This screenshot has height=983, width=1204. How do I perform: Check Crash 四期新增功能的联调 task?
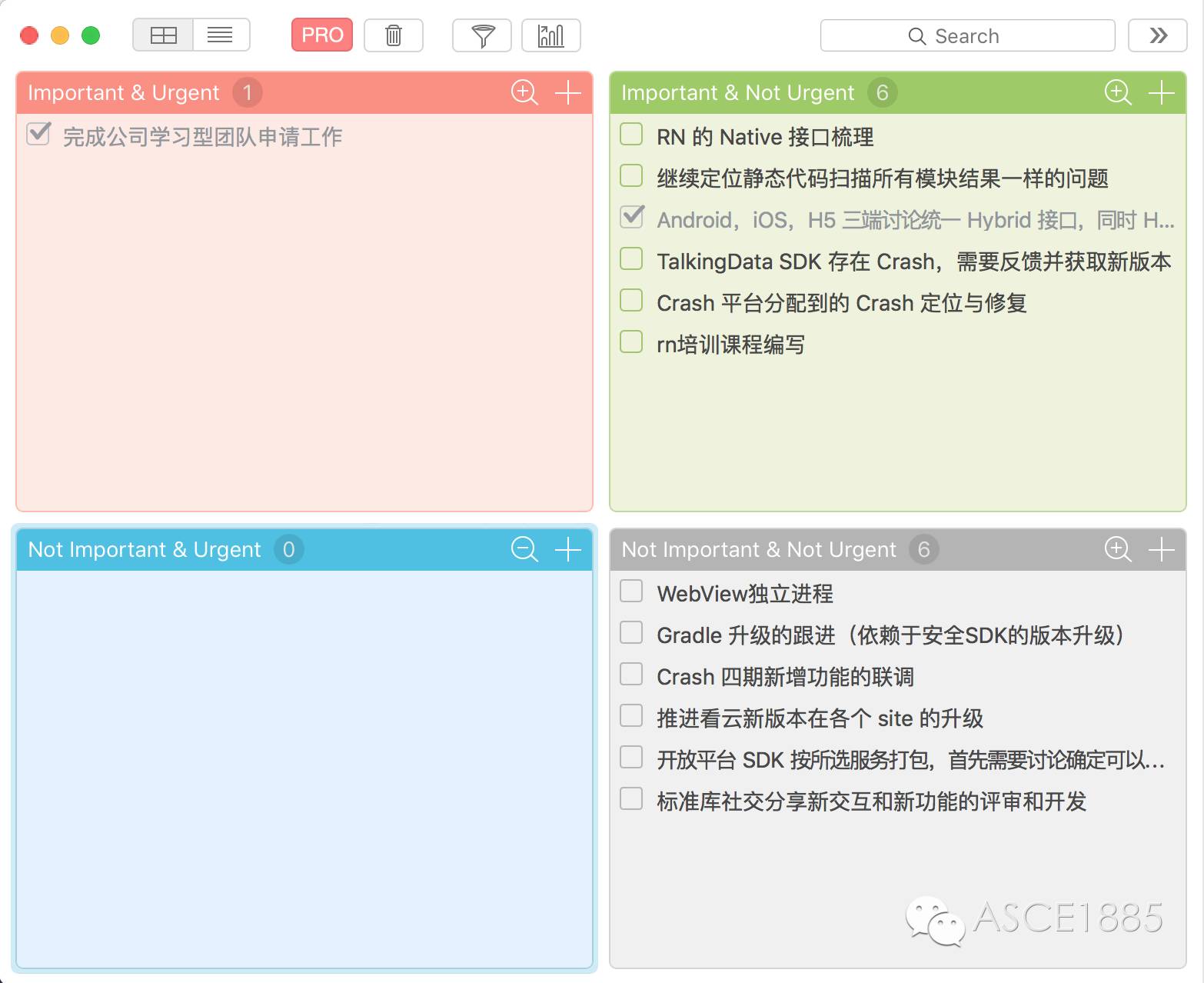click(631, 674)
